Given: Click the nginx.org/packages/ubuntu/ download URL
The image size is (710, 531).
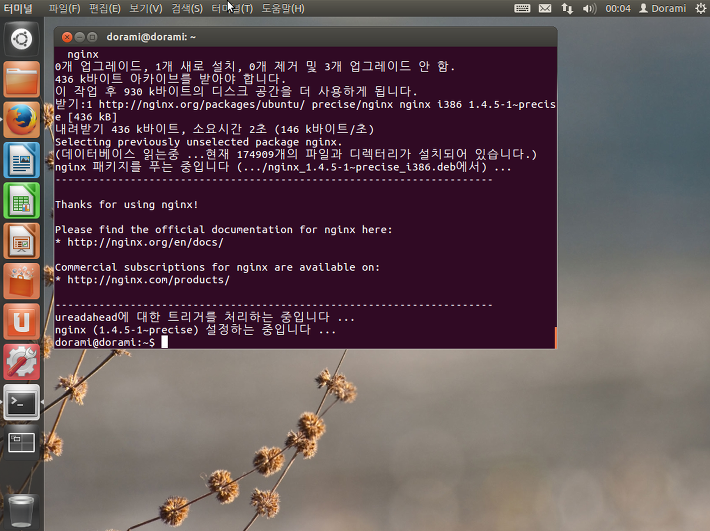Looking at the screenshot, I should 201,105.
